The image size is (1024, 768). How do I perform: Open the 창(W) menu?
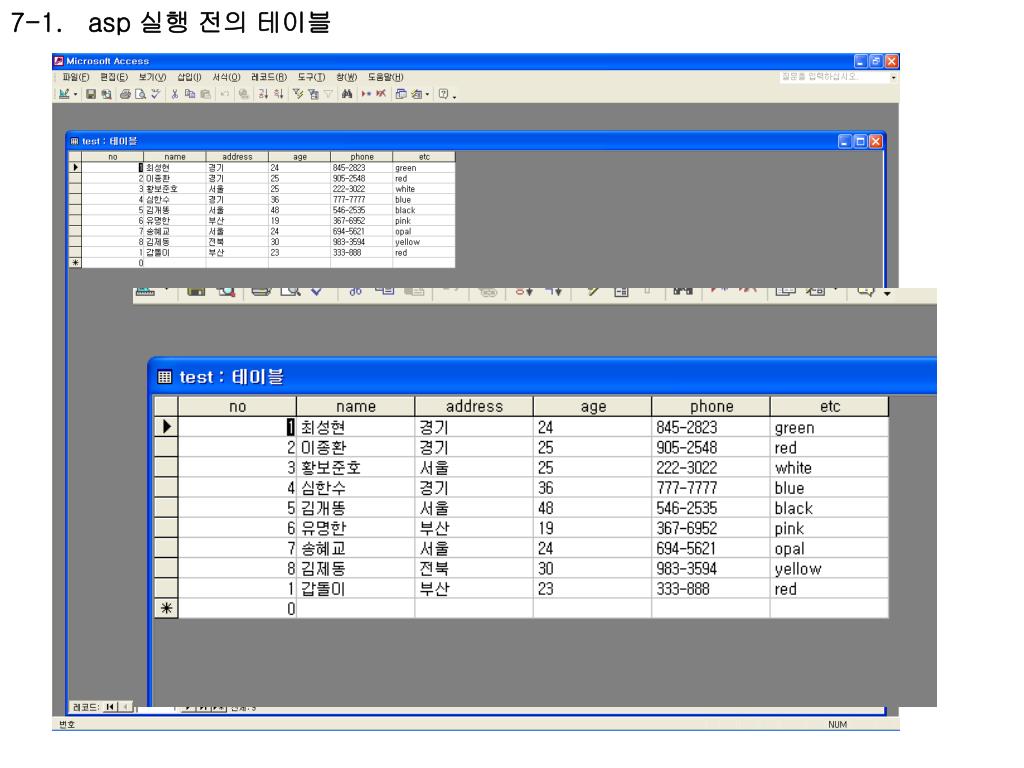(347, 77)
